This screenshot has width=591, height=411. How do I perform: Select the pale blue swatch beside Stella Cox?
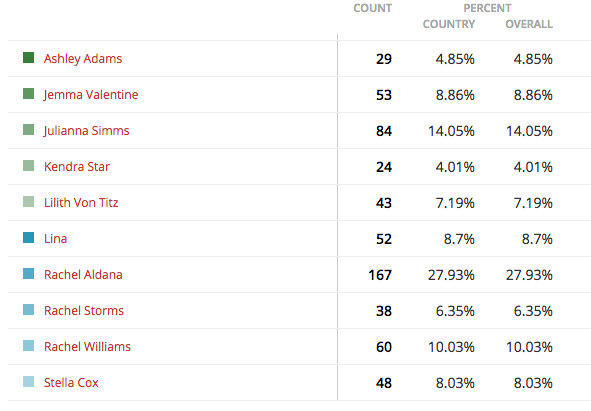click(x=29, y=382)
